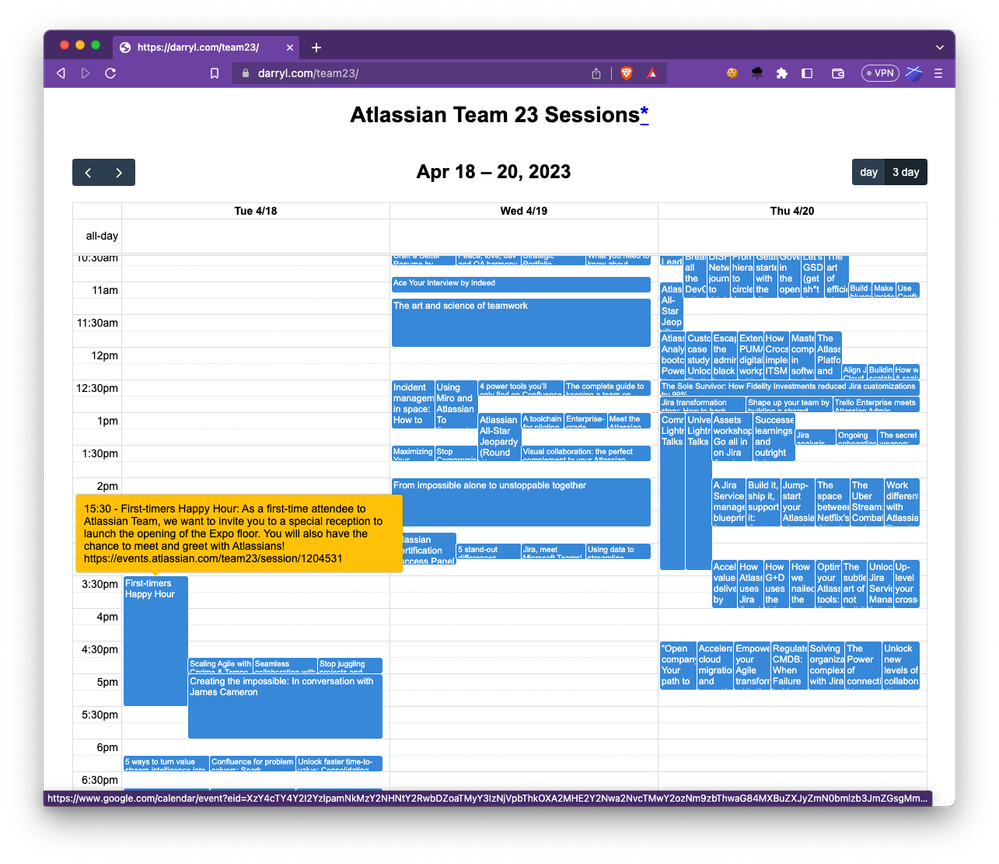Viewport: 999px width, 864px height.
Task: Click the Tue 4/18 column header
Action: click(255, 211)
